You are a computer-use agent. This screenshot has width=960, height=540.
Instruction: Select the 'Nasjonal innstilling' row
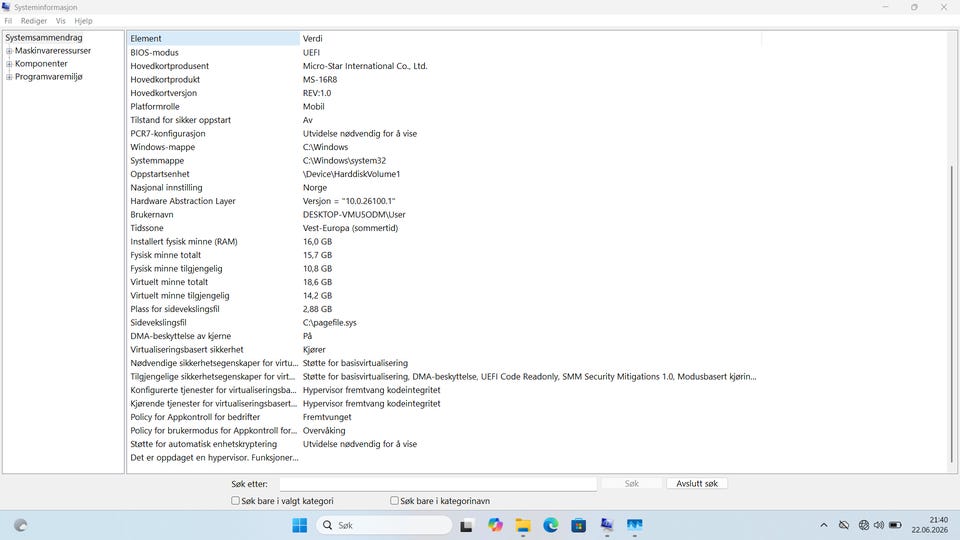pyautogui.click(x=444, y=187)
